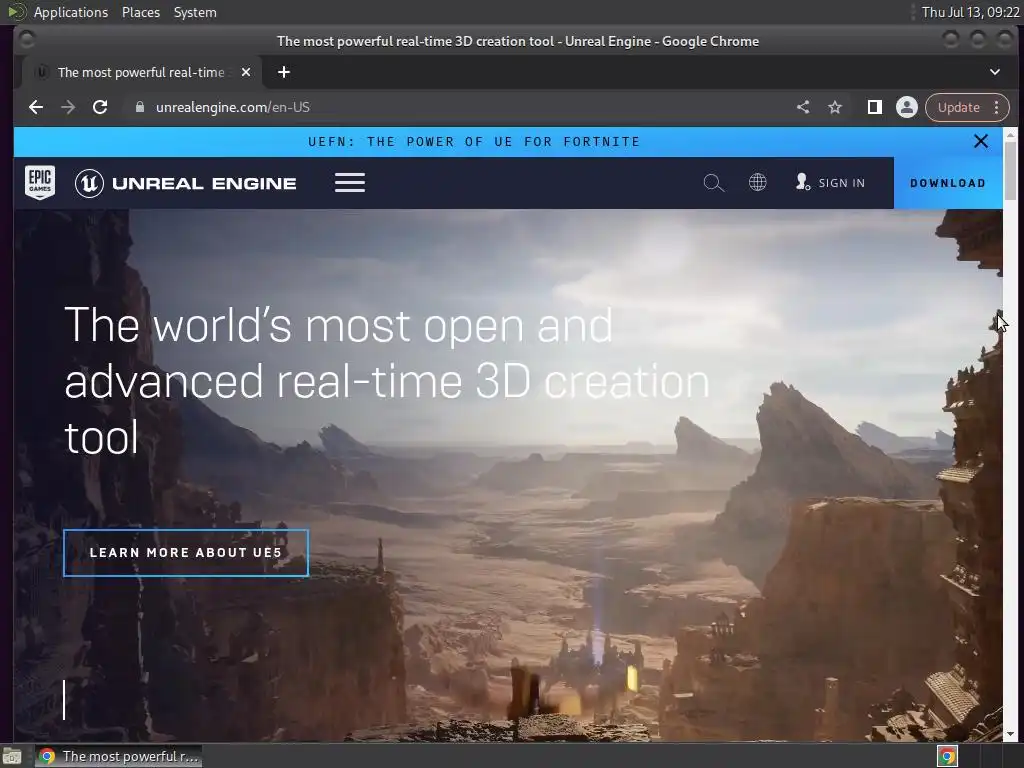The width and height of the screenshot is (1024, 768).
Task: Click Learn More About UE5 button
Action: point(186,552)
